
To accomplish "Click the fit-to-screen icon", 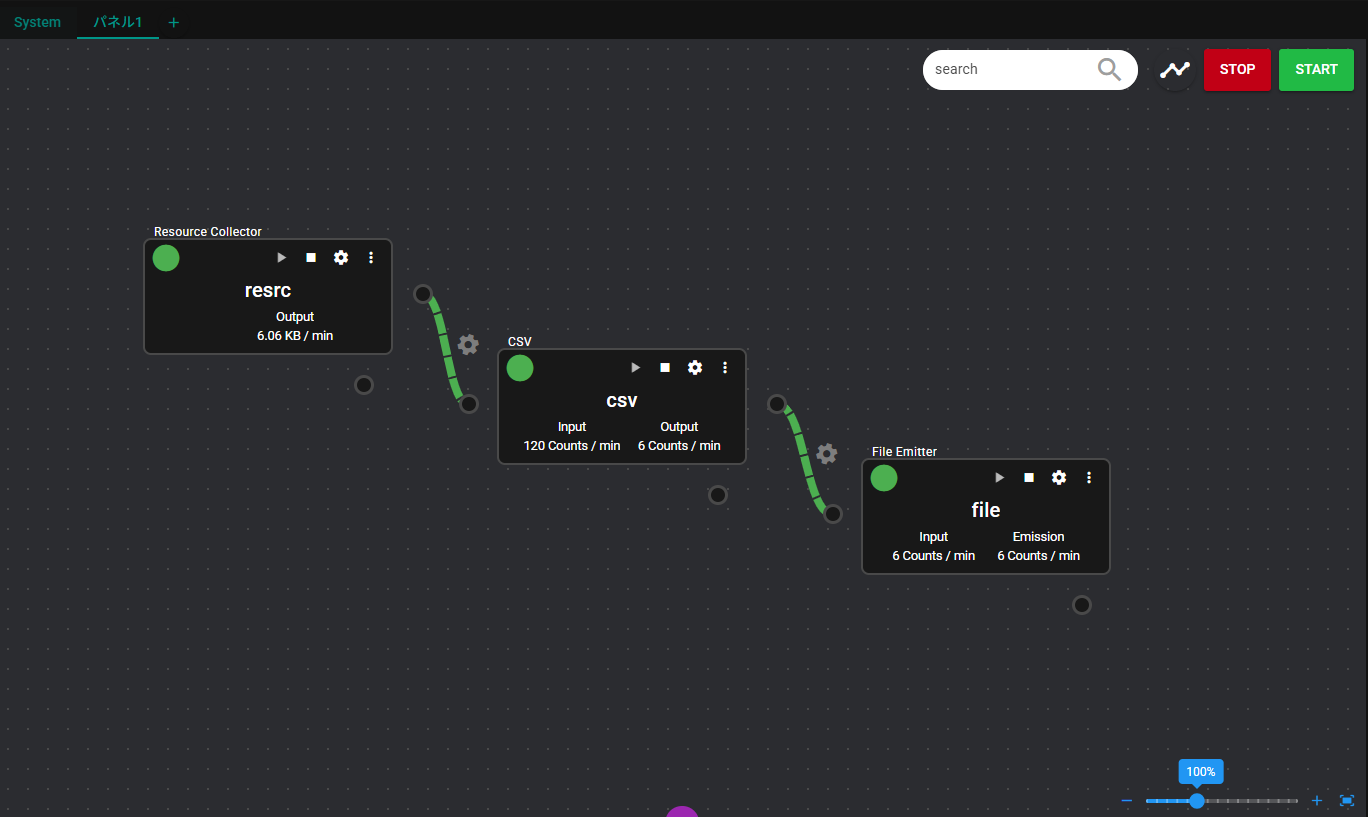I will click(x=1346, y=801).
